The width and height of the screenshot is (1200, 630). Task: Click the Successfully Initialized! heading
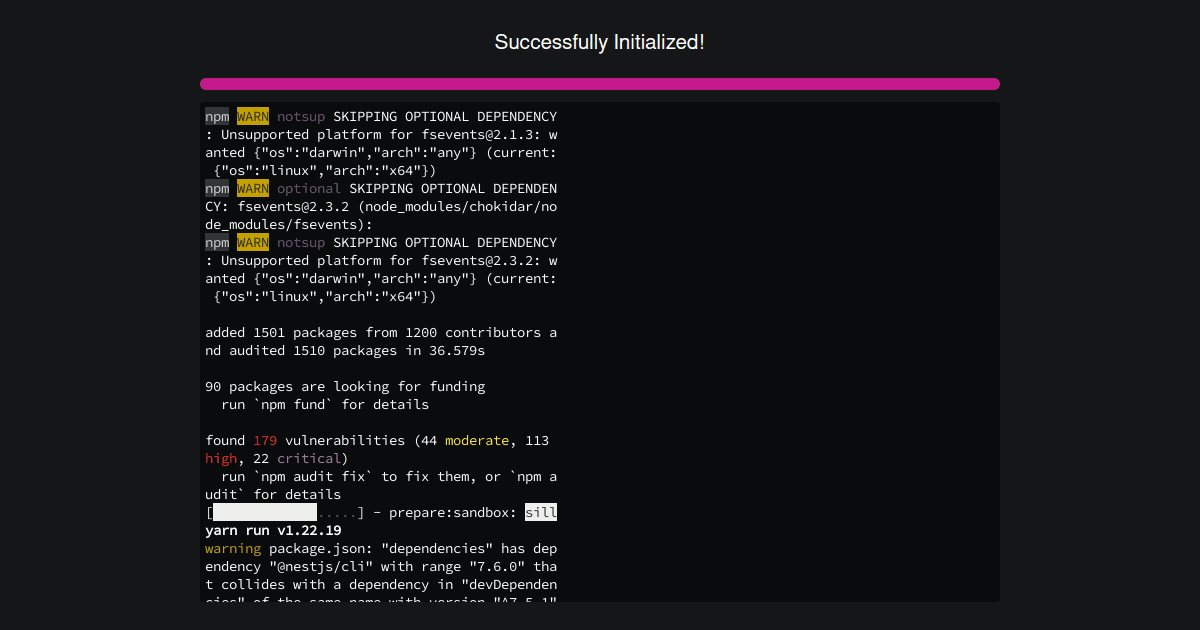click(599, 42)
